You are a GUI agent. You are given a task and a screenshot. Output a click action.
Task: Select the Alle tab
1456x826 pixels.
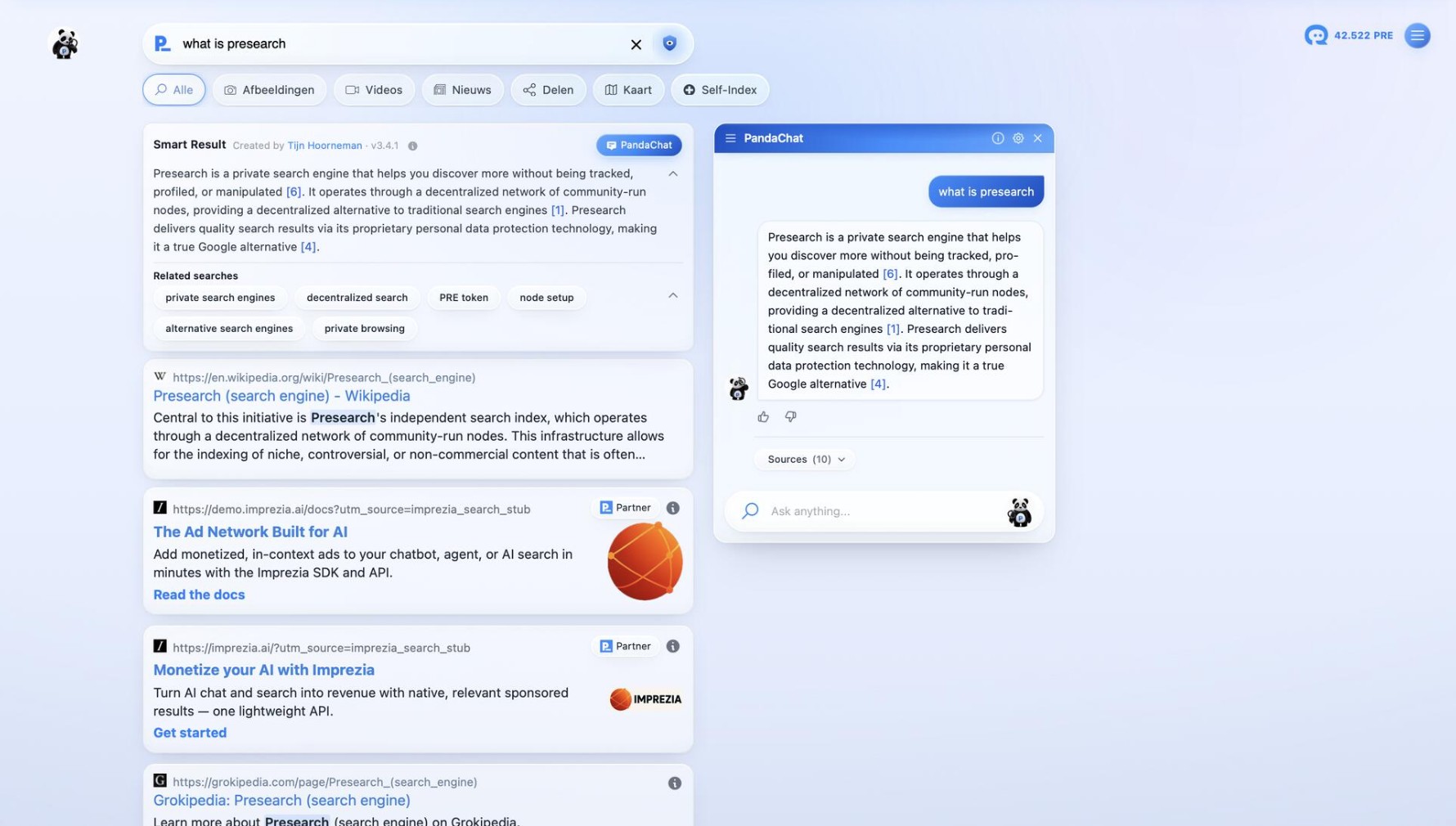tap(173, 90)
